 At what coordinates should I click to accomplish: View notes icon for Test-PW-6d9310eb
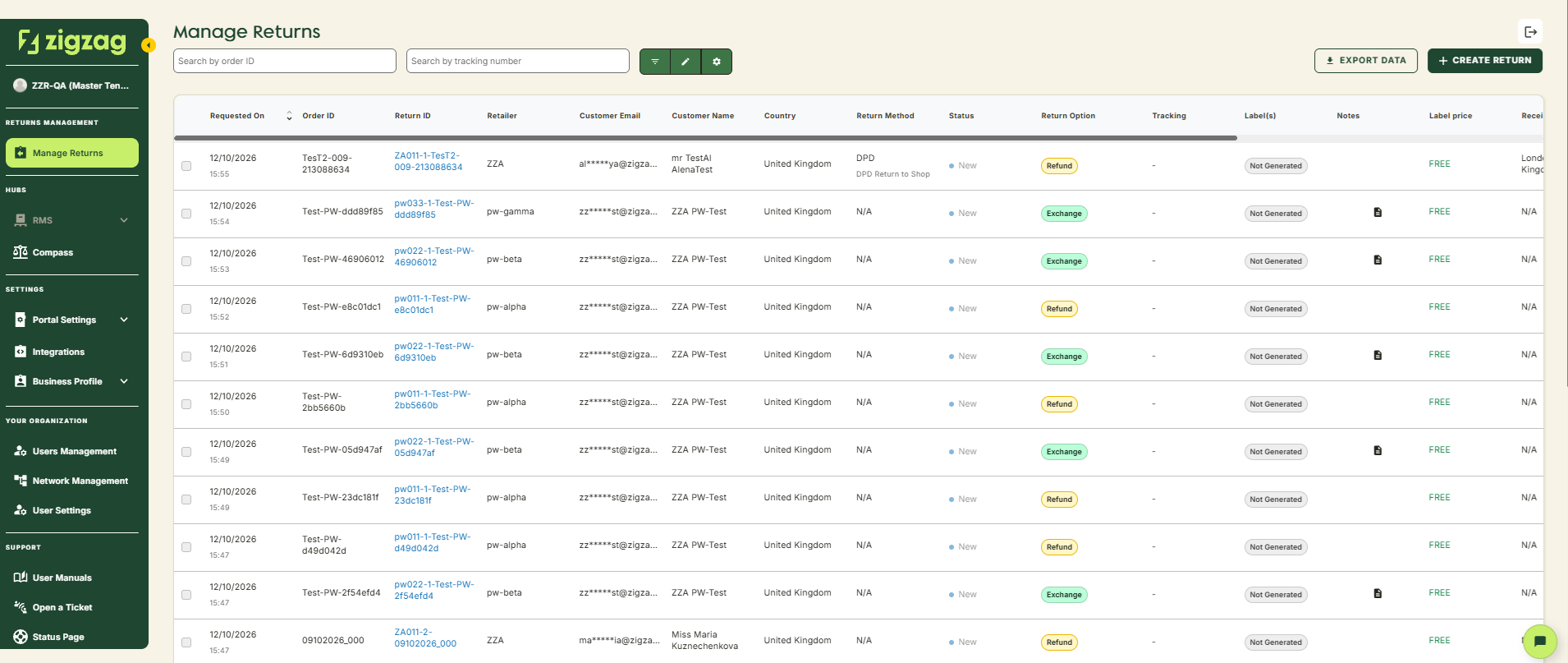tap(1378, 355)
